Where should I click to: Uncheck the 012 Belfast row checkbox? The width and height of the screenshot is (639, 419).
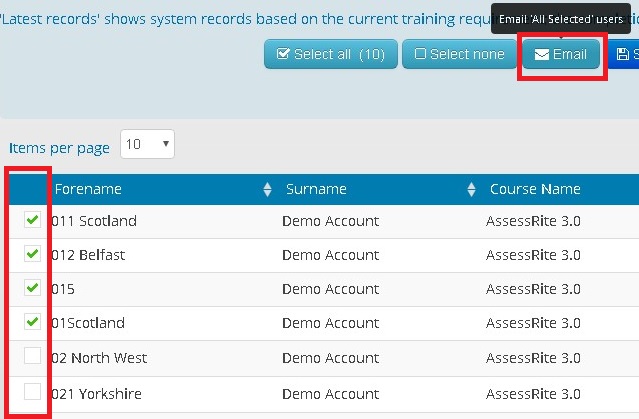tap(33, 255)
